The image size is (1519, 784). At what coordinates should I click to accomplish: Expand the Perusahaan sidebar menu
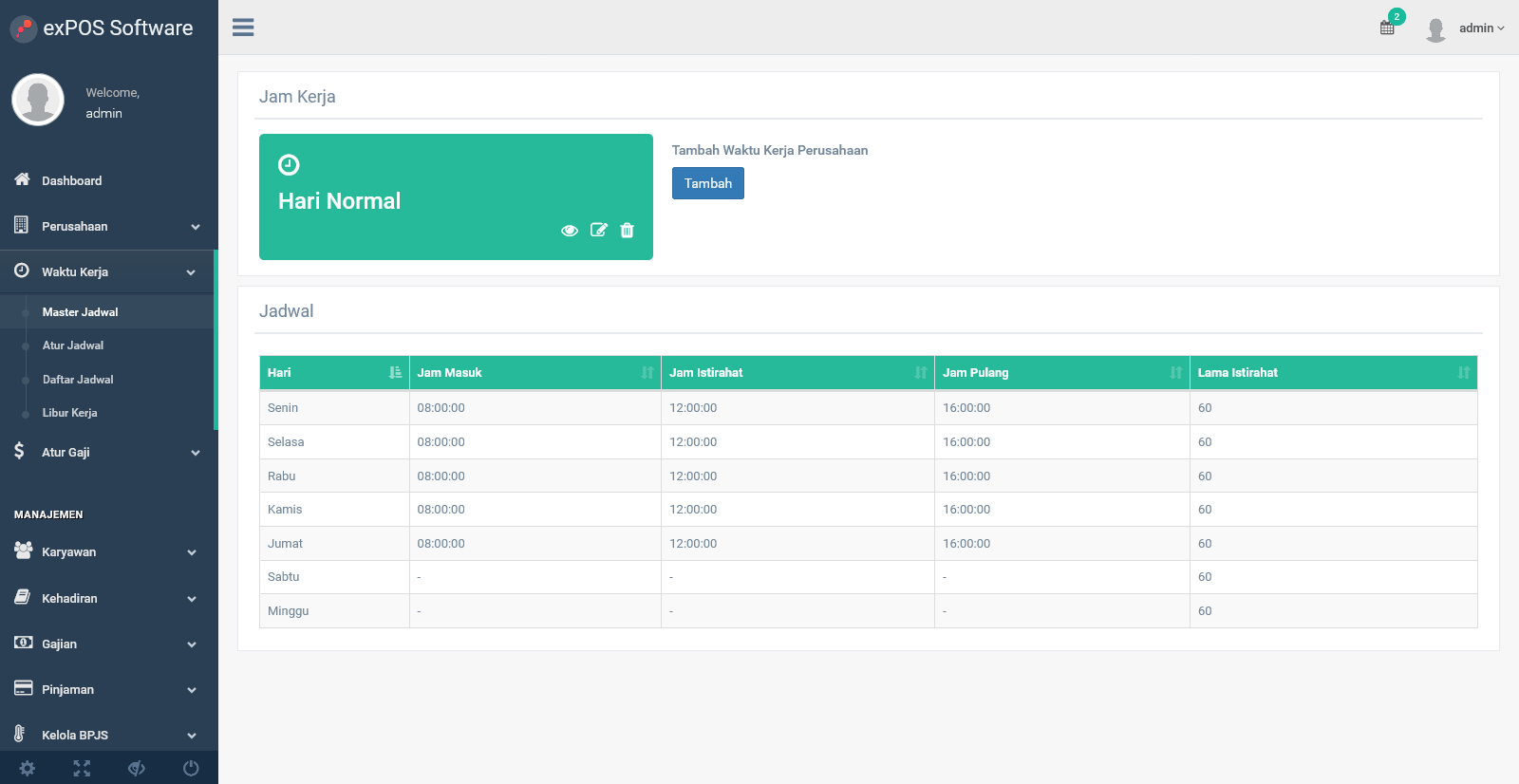point(109,227)
